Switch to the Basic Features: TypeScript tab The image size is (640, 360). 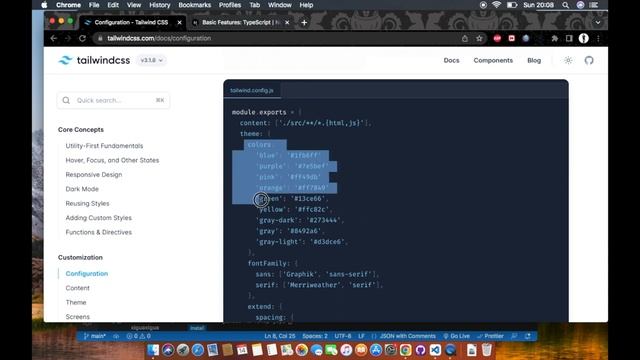coord(241,22)
